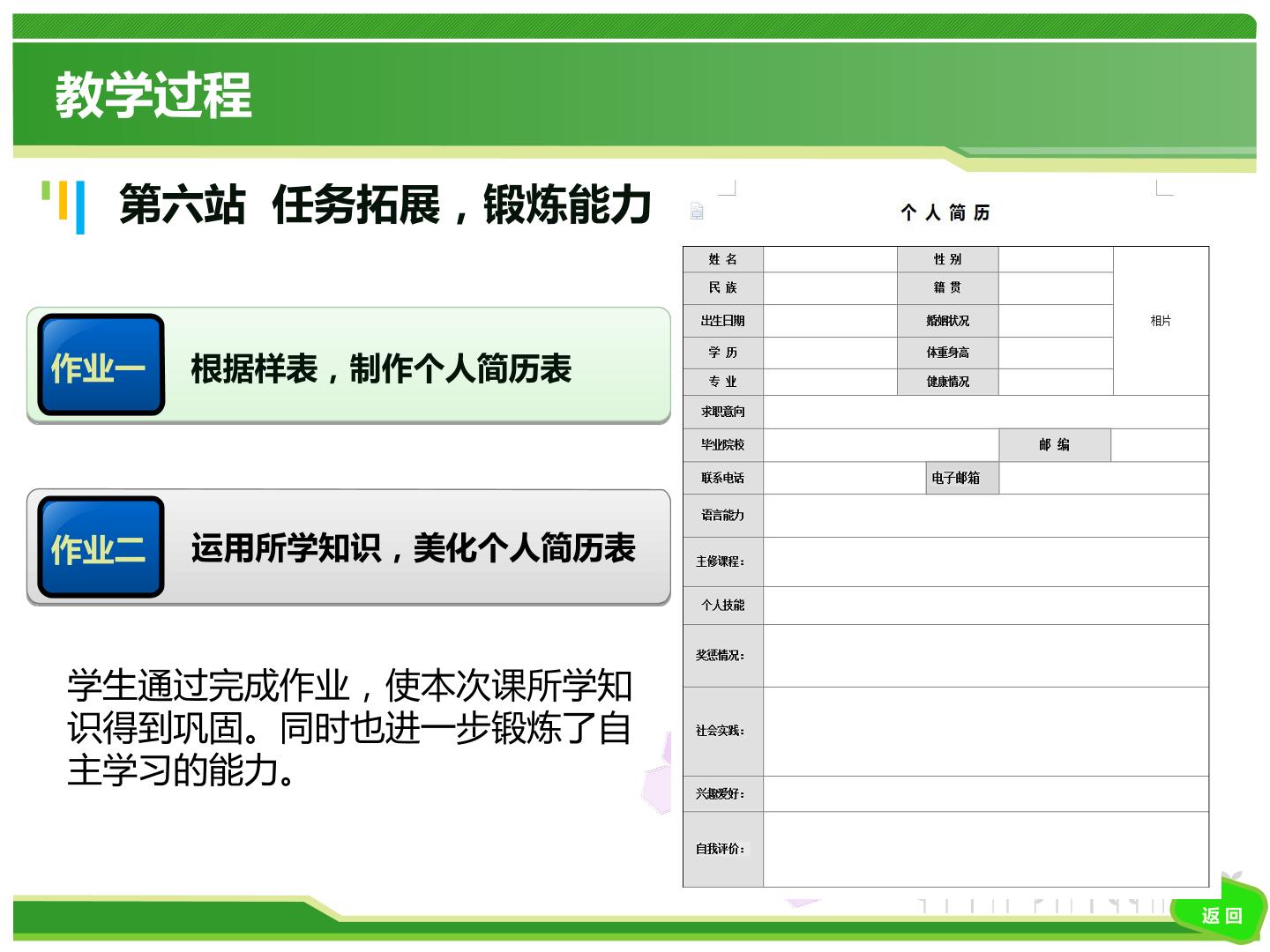The width and height of the screenshot is (1270, 952).
Task: Click the blank field beside 毕业院校
Action: [881, 445]
